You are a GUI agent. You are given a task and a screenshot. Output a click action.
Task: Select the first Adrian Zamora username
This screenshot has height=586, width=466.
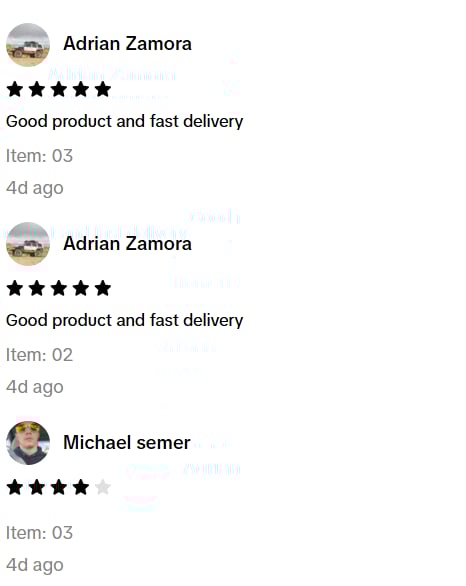(127, 44)
